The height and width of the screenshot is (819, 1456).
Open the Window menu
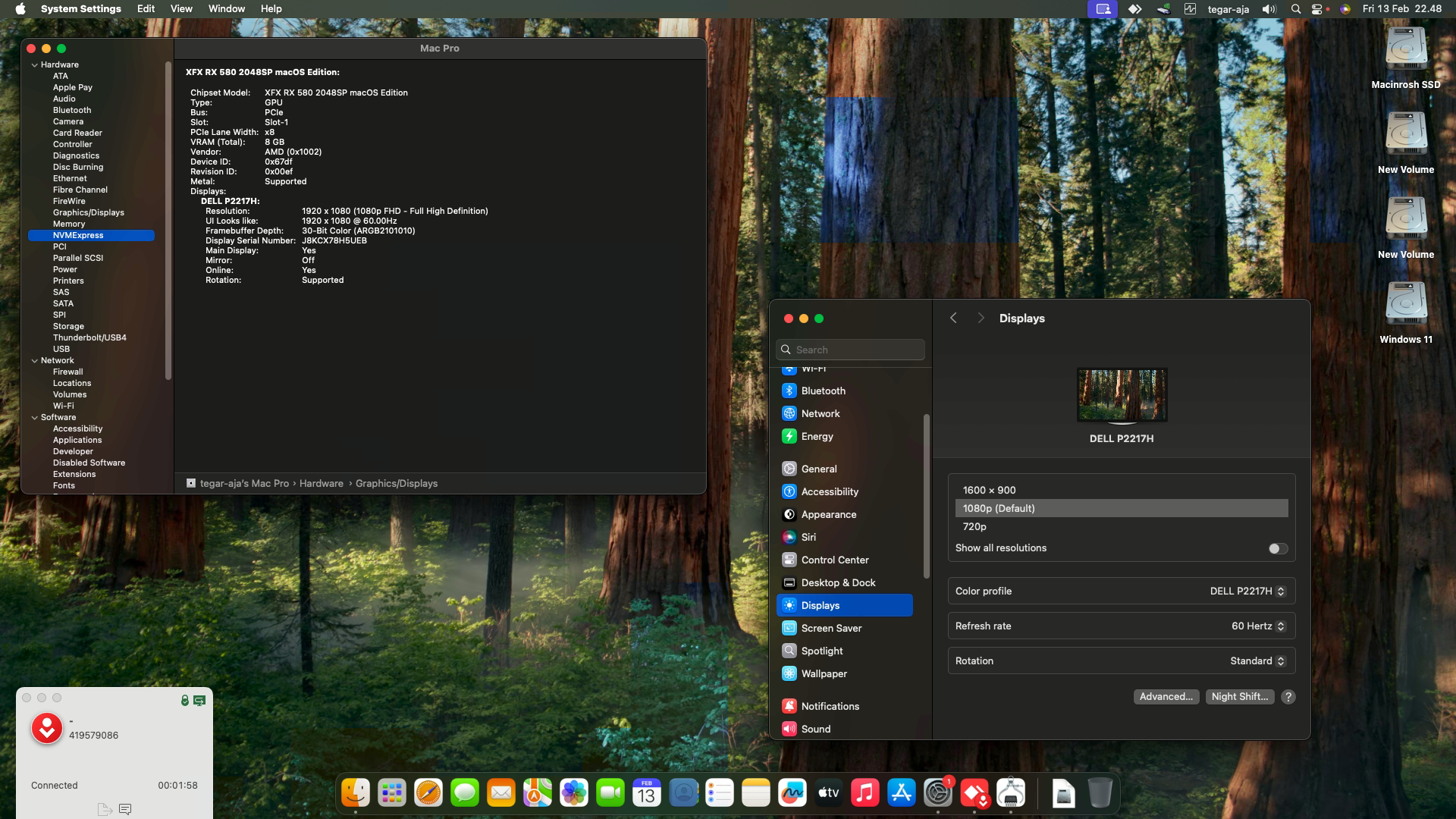coord(227,9)
